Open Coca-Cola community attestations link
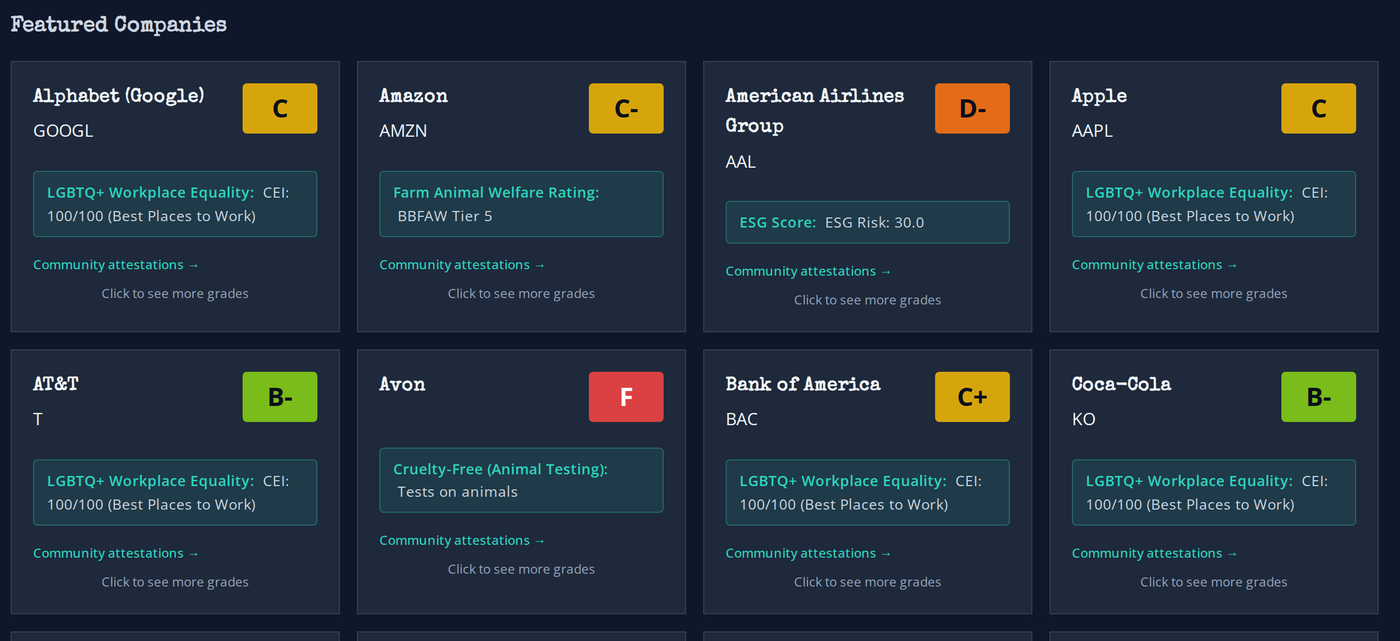 click(1155, 553)
